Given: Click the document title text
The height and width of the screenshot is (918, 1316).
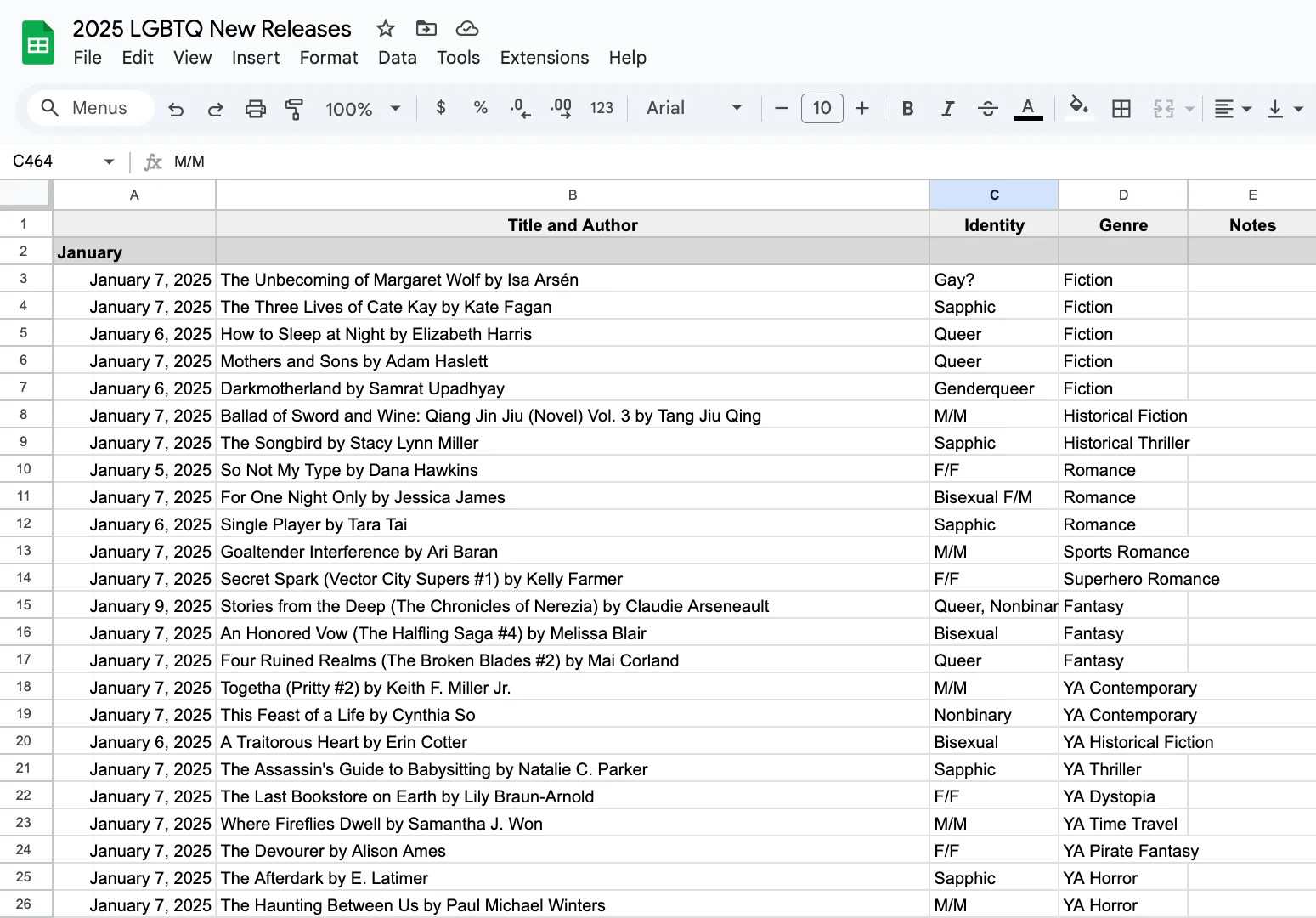Looking at the screenshot, I should tap(212, 29).
